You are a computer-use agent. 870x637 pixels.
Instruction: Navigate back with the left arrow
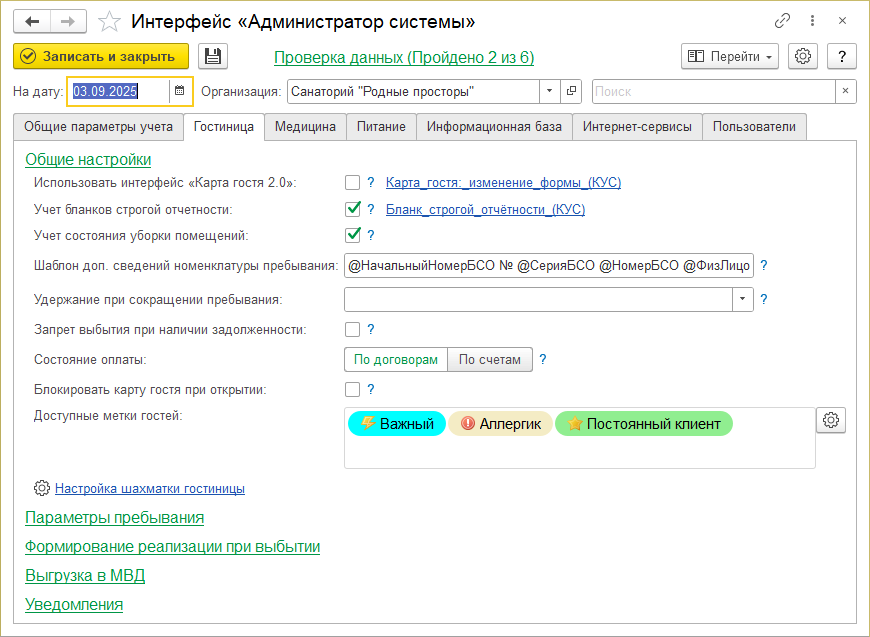pyautogui.click(x=32, y=21)
